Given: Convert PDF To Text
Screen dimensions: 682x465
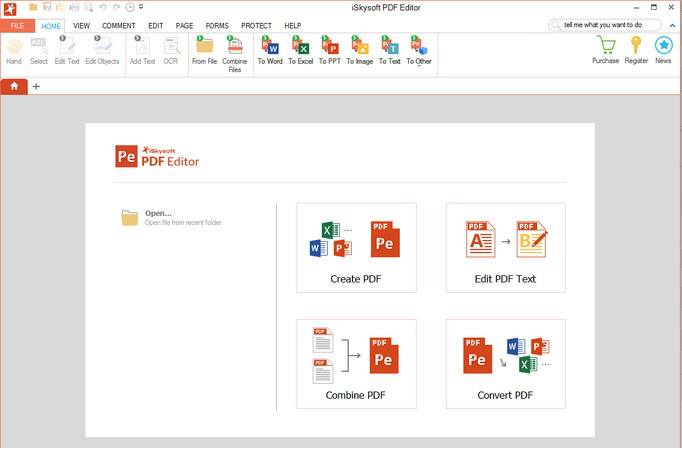Looking at the screenshot, I should pyautogui.click(x=389, y=51).
